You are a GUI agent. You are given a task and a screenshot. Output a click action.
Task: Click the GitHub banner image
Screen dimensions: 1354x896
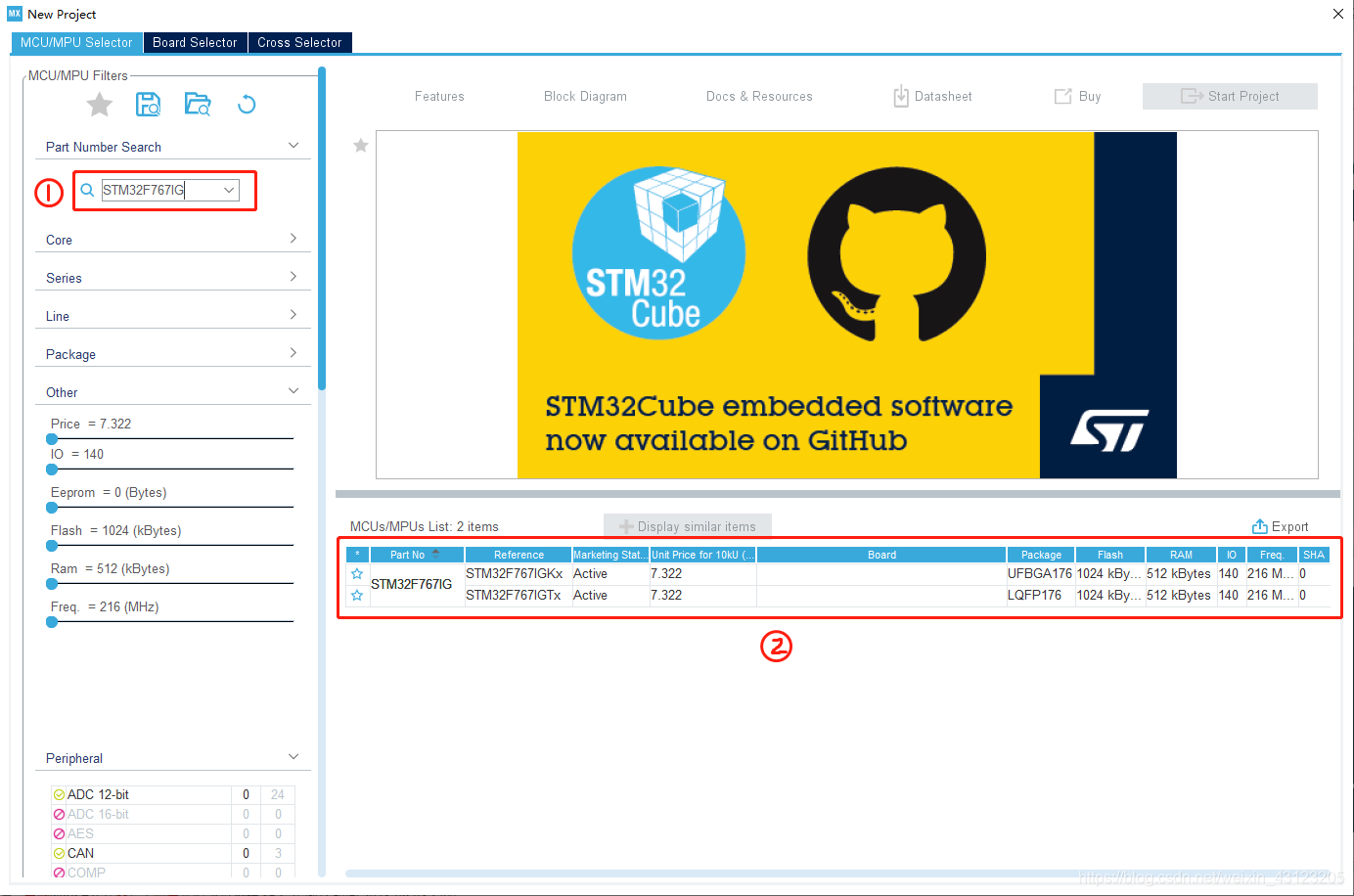(x=847, y=305)
